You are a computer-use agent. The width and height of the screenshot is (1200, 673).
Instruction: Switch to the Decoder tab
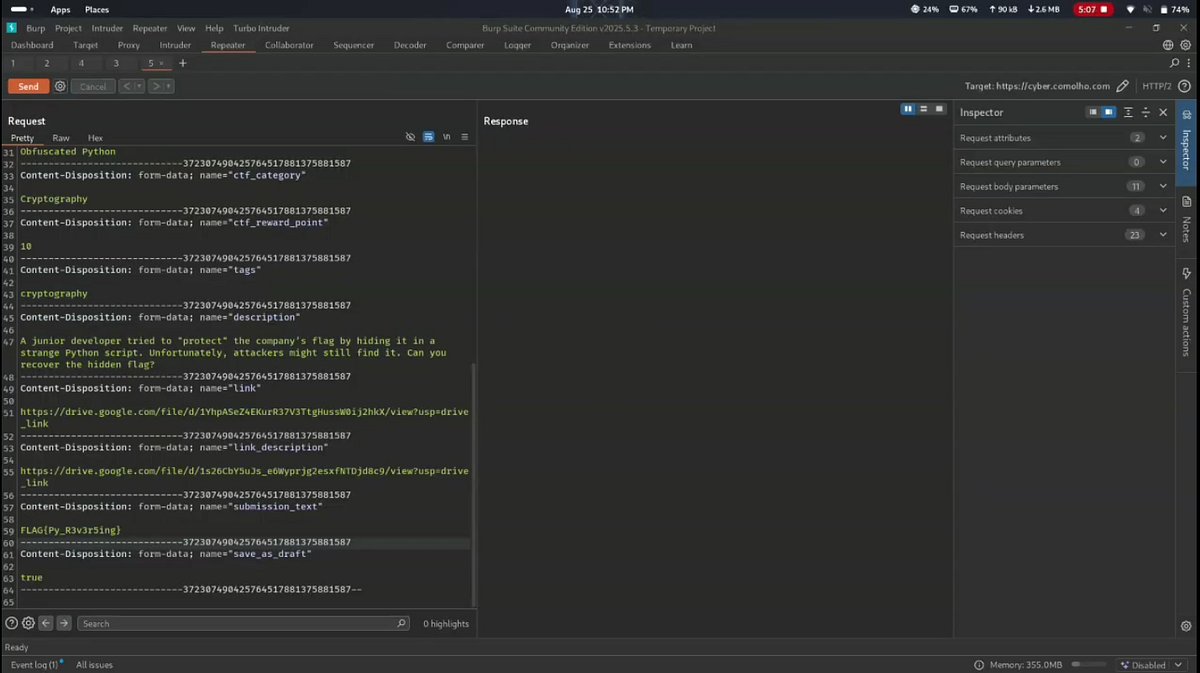click(x=410, y=45)
